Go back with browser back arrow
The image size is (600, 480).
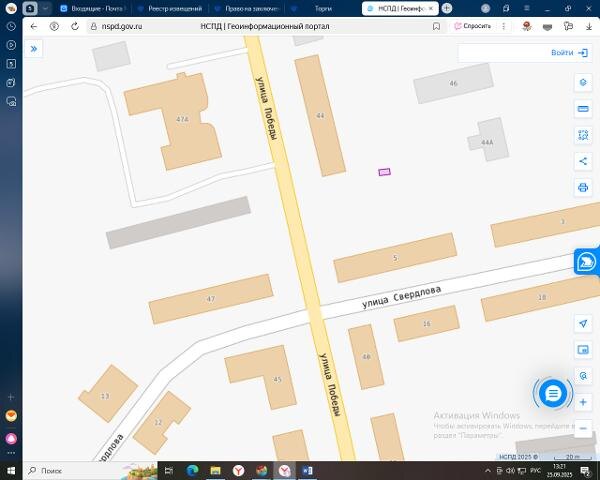(x=34, y=26)
